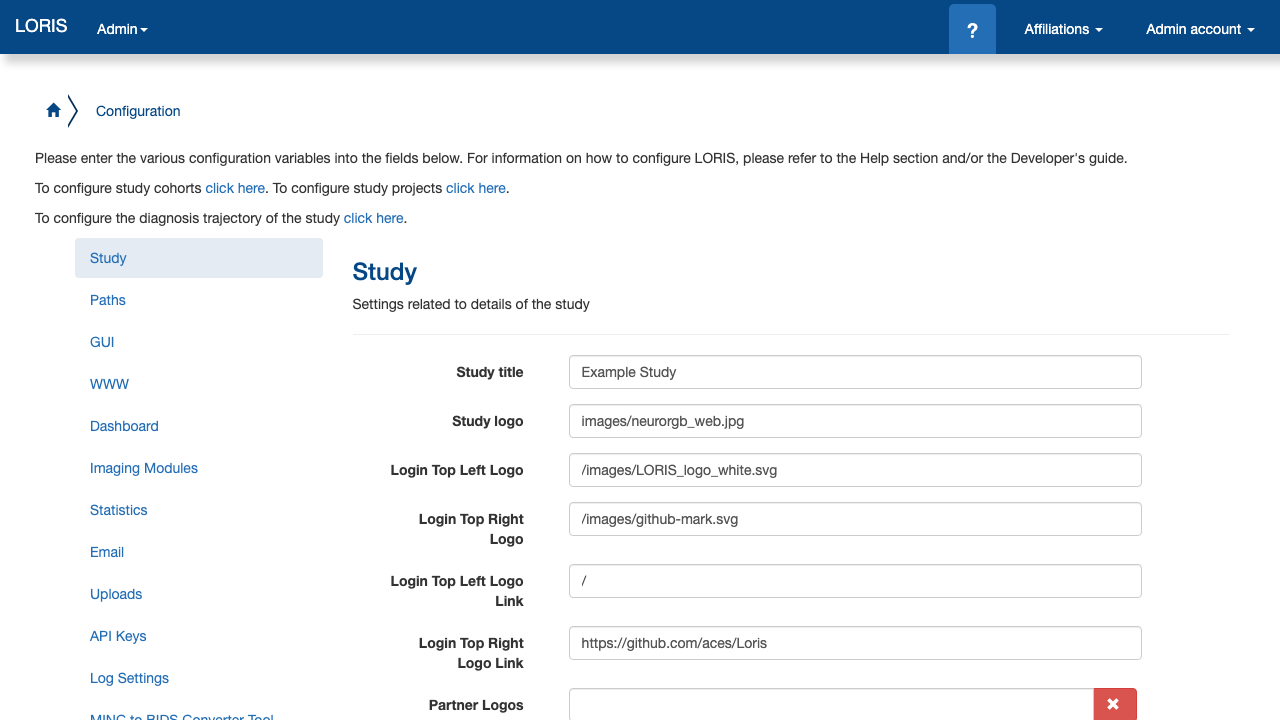Open the API Keys settings tab
1280x720 pixels.
click(x=199, y=636)
